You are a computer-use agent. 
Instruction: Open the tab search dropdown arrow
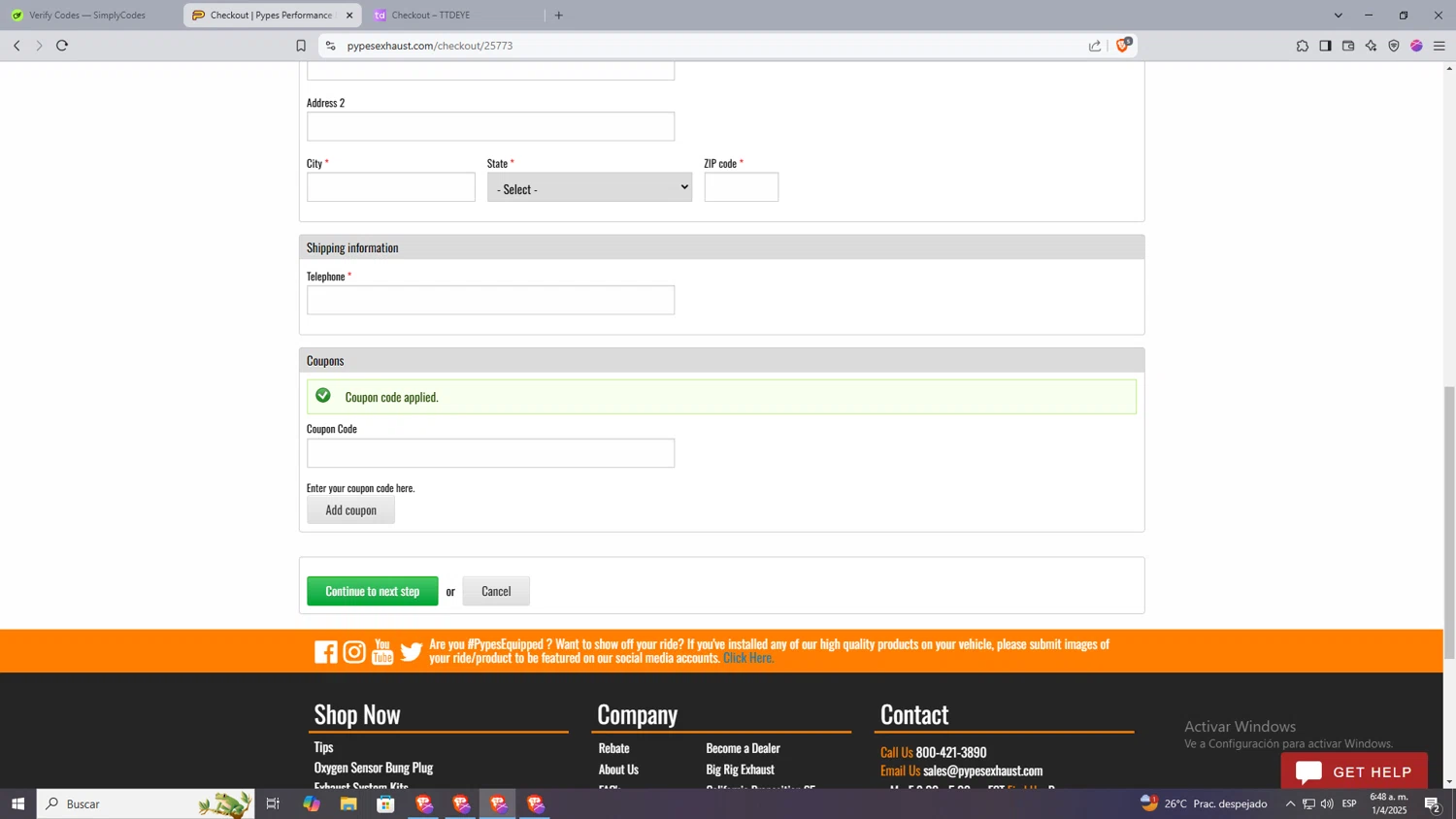coord(1338,16)
